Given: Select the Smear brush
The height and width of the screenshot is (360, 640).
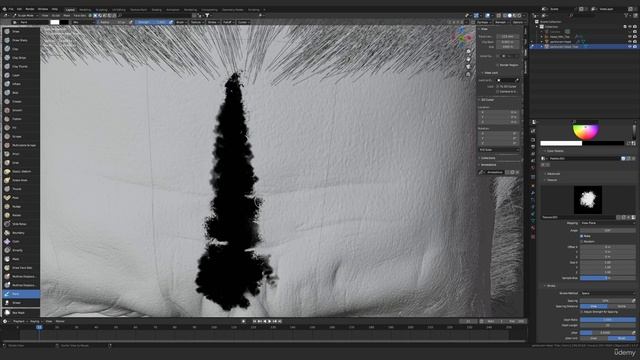Looking at the screenshot, I should point(21,303).
